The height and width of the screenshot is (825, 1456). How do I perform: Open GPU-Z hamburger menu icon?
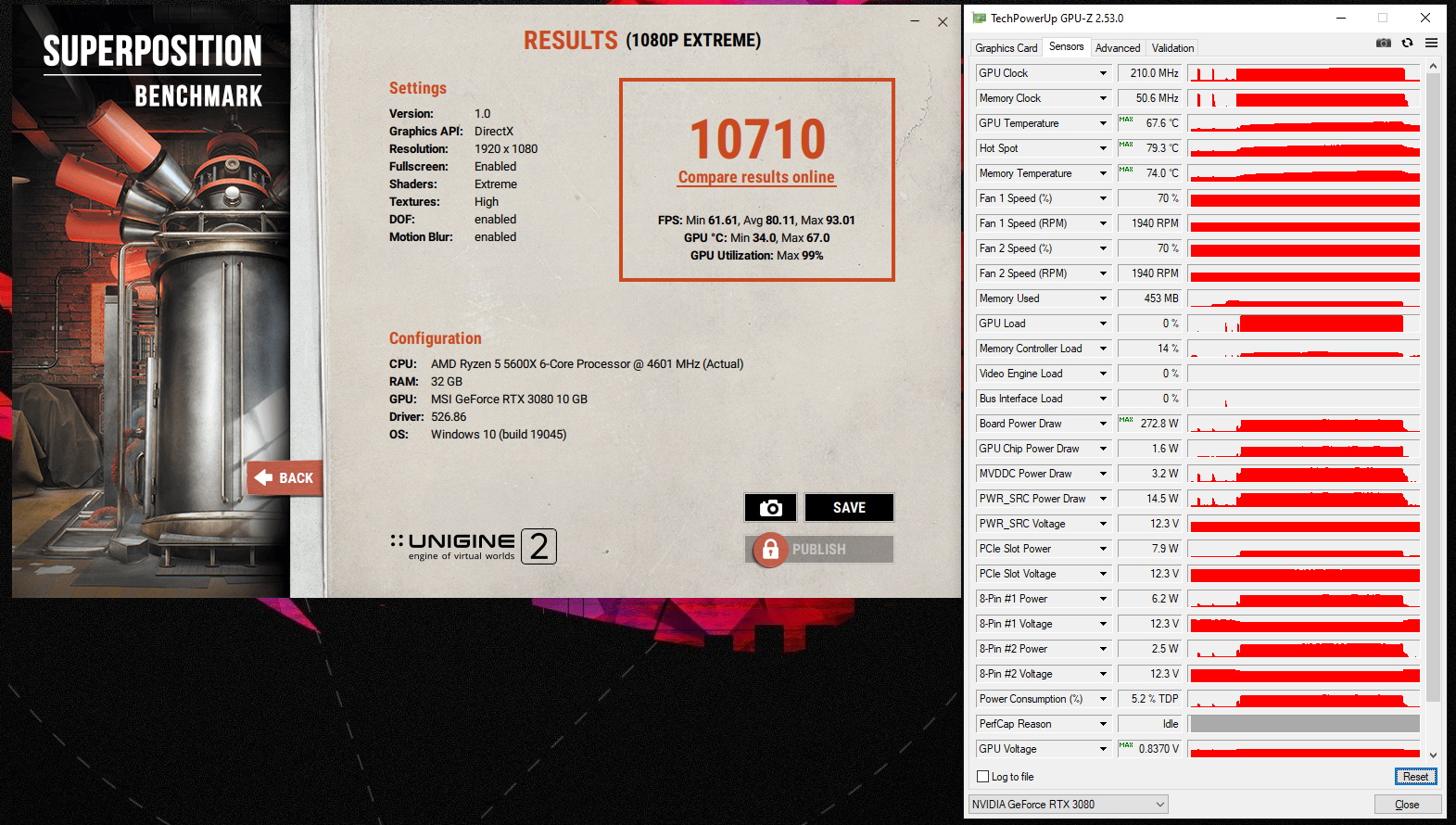pyautogui.click(x=1431, y=43)
